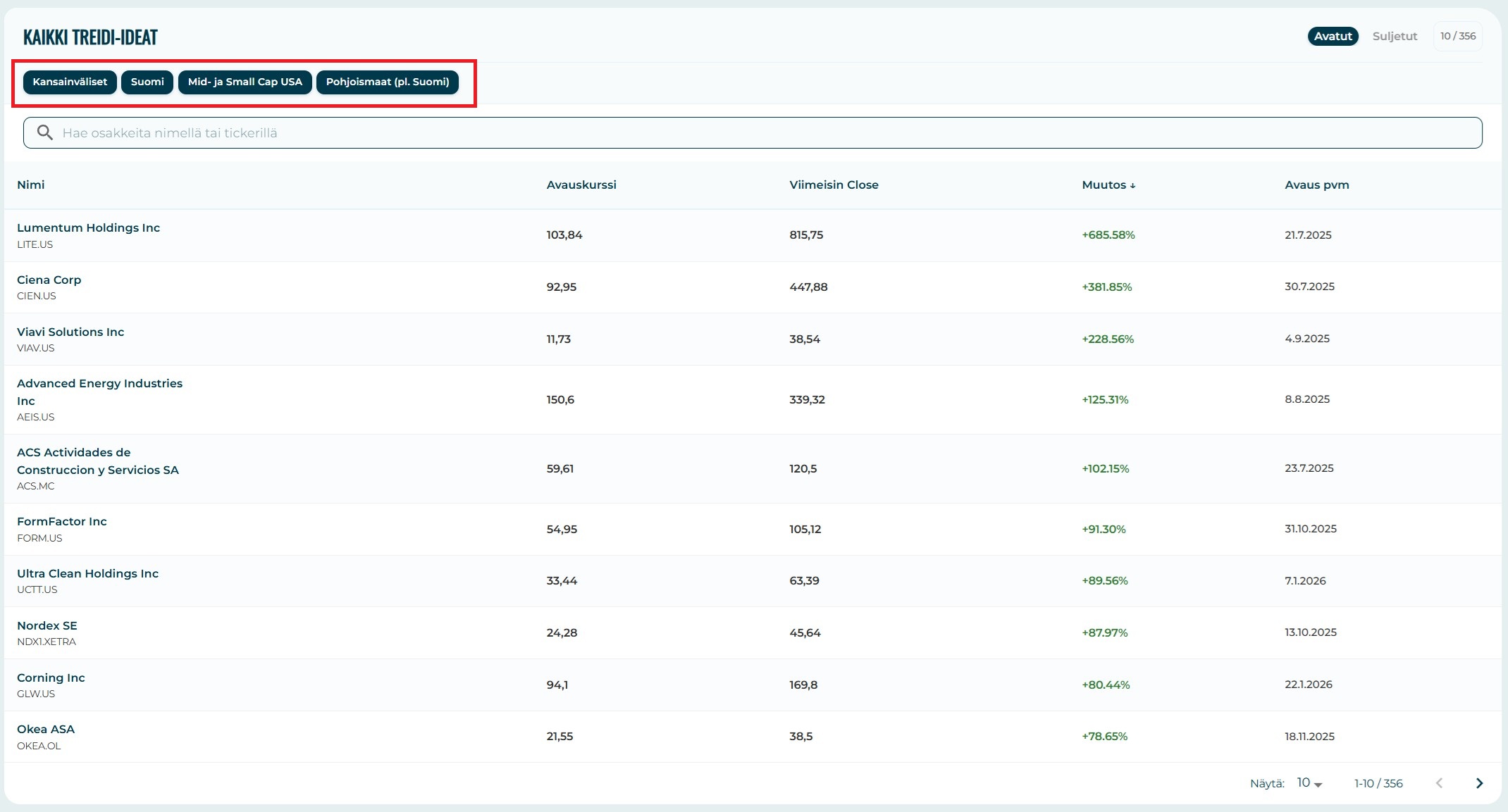The height and width of the screenshot is (812, 1508).
Task: Click the Muutos sort arrow
Action: click(1133, 185)
